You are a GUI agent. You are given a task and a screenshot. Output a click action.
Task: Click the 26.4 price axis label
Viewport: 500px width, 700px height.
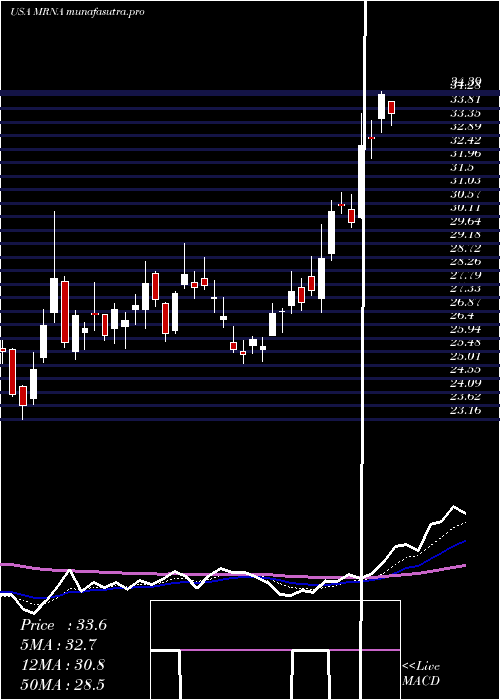coord(462,316)
